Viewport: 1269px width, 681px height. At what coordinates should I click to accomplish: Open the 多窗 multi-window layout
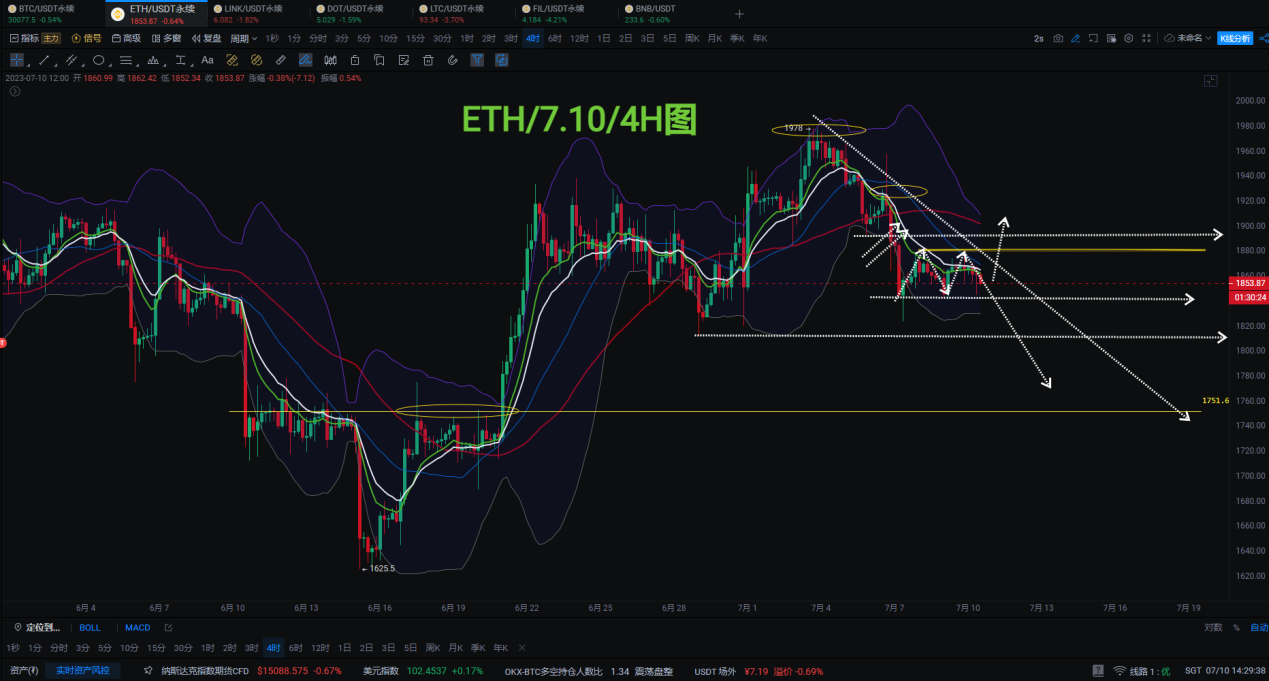(x=166, y=38)
